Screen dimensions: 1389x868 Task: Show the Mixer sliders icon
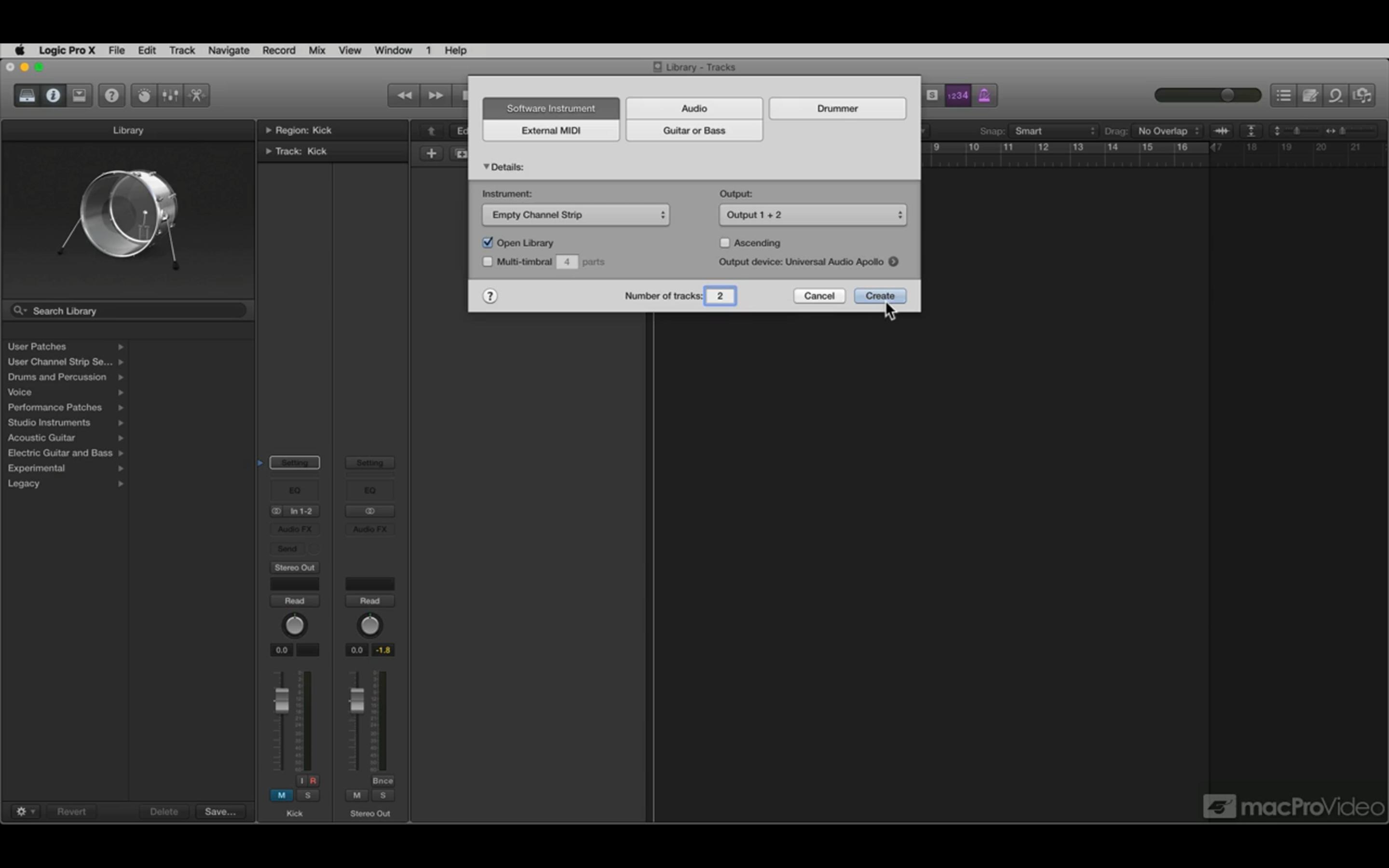pos(170,95)
